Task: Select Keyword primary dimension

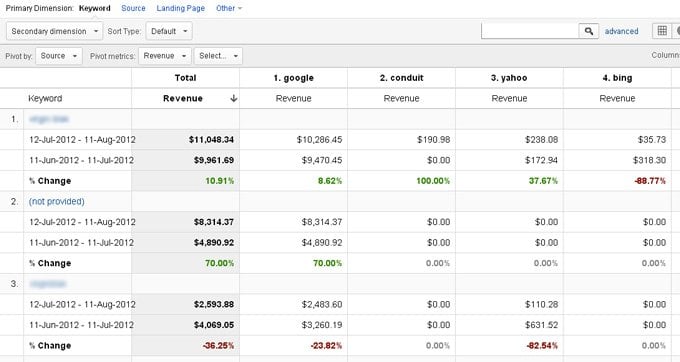Action: click(95, 8)
